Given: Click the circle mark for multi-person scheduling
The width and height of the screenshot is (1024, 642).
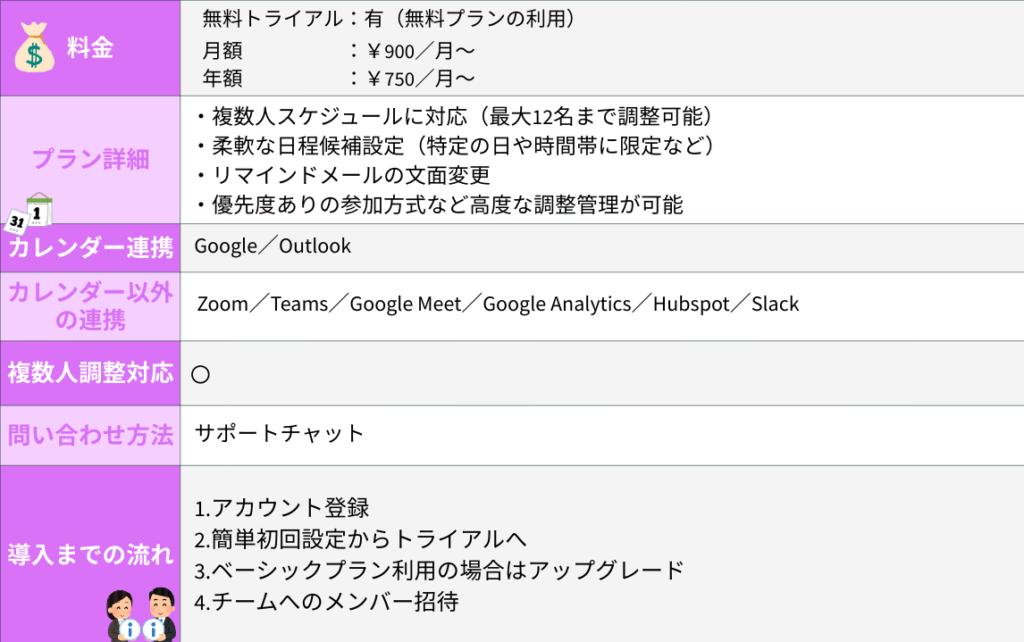Looking at the screenshot, I should (200, 374).
